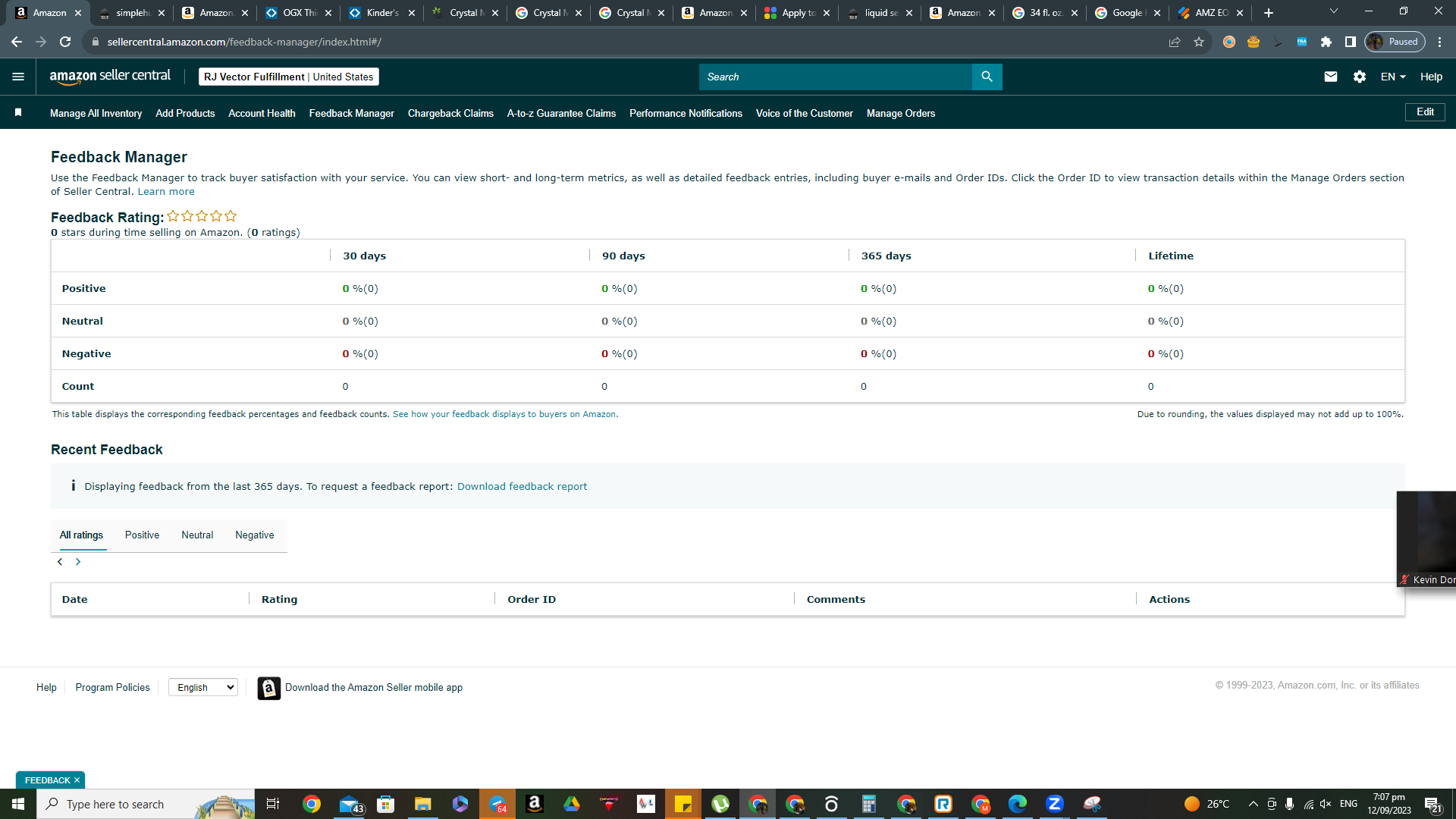Open Account Health menu item
This screenshot has height=819, width=1456.
pos(262,113)
